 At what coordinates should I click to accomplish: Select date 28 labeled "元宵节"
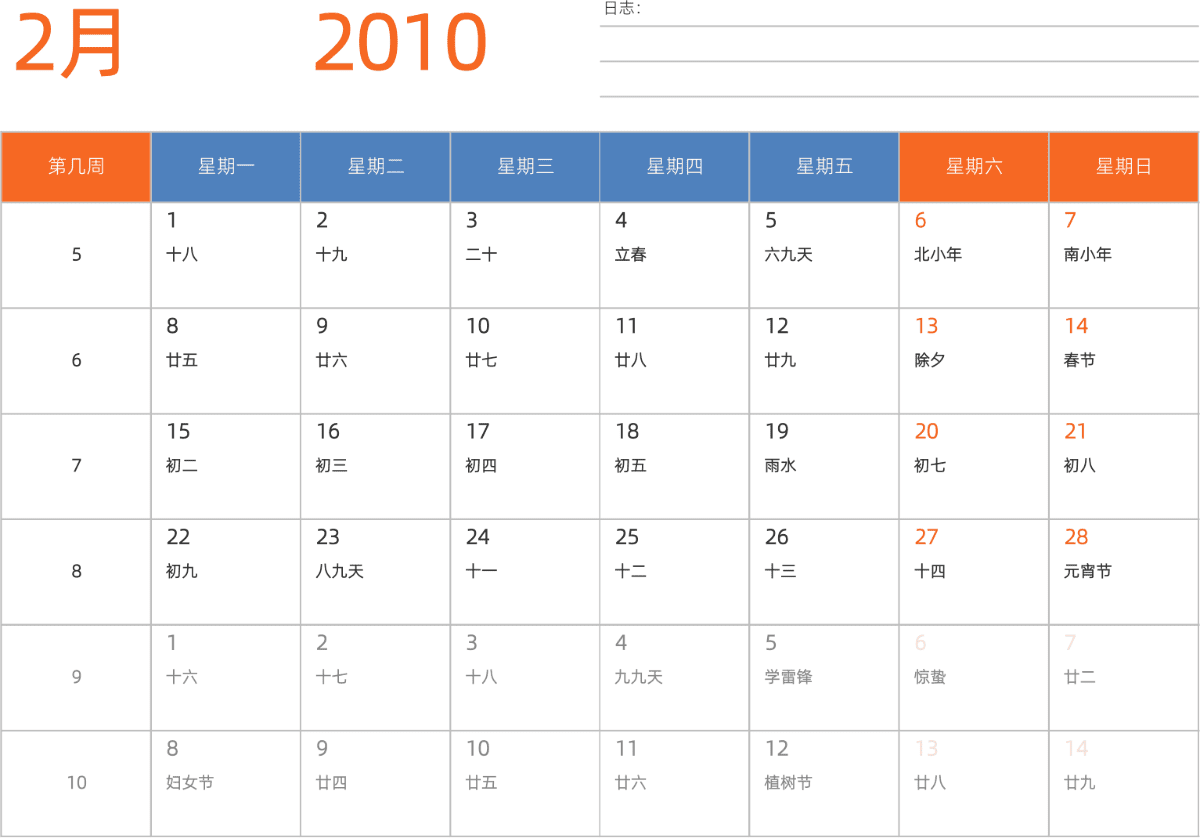click(1124, 572)
